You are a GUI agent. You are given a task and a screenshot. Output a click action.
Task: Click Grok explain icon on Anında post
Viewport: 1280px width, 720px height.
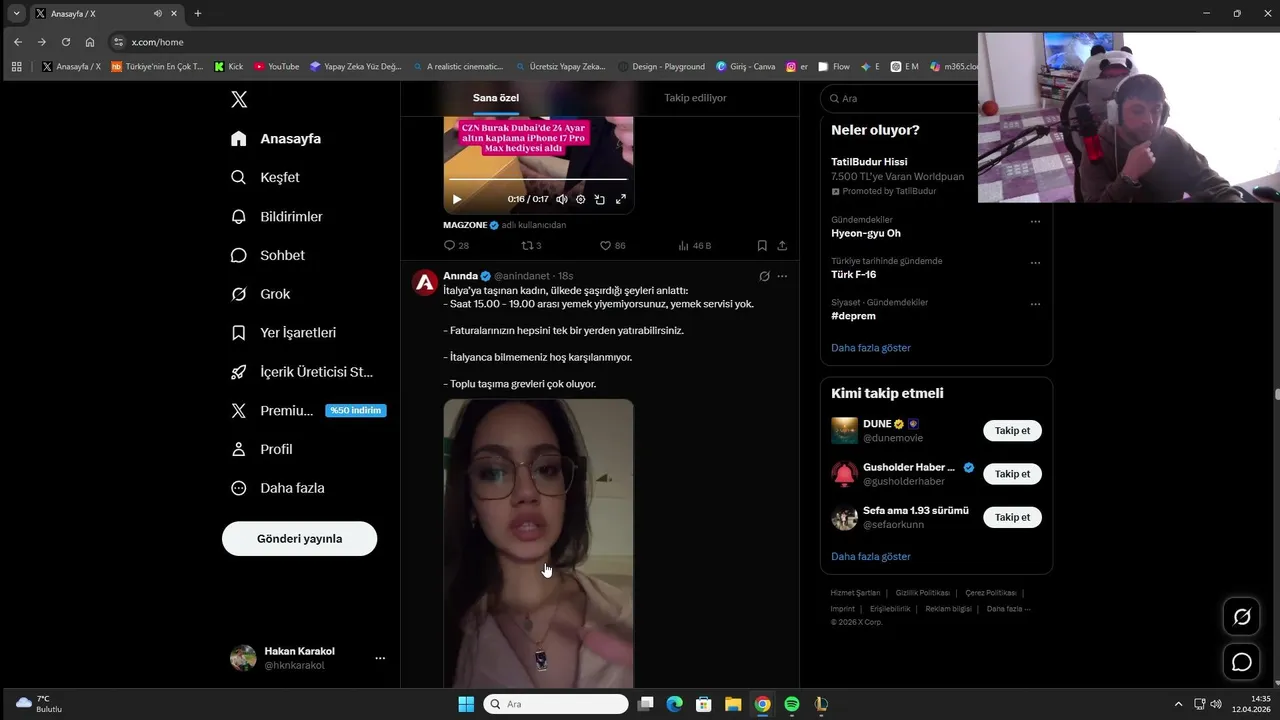click(764, 276)
